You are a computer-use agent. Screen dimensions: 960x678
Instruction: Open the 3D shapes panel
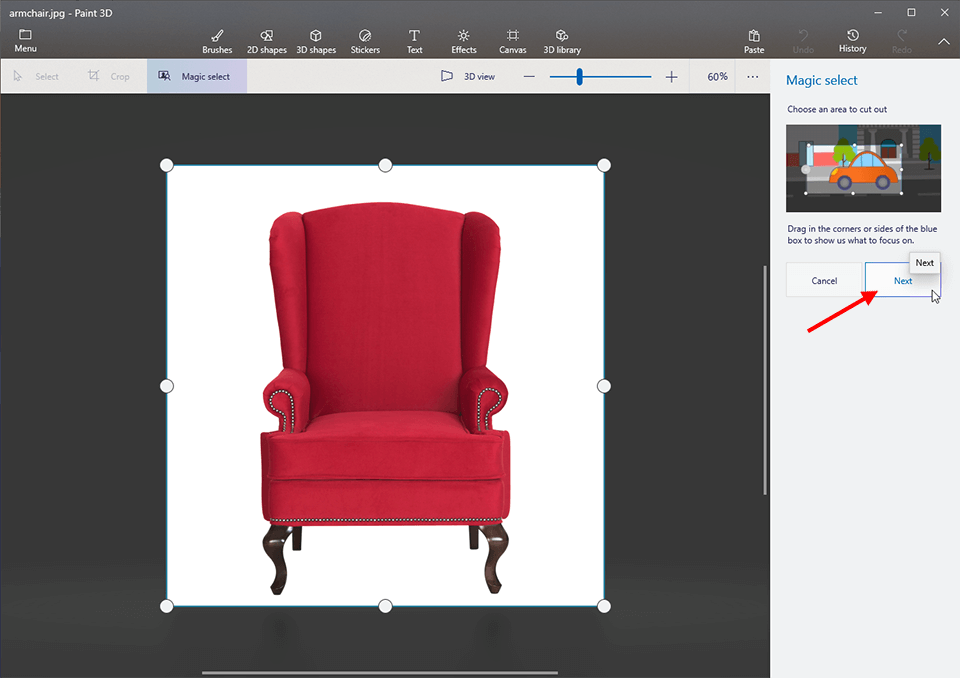pos(316,40)
